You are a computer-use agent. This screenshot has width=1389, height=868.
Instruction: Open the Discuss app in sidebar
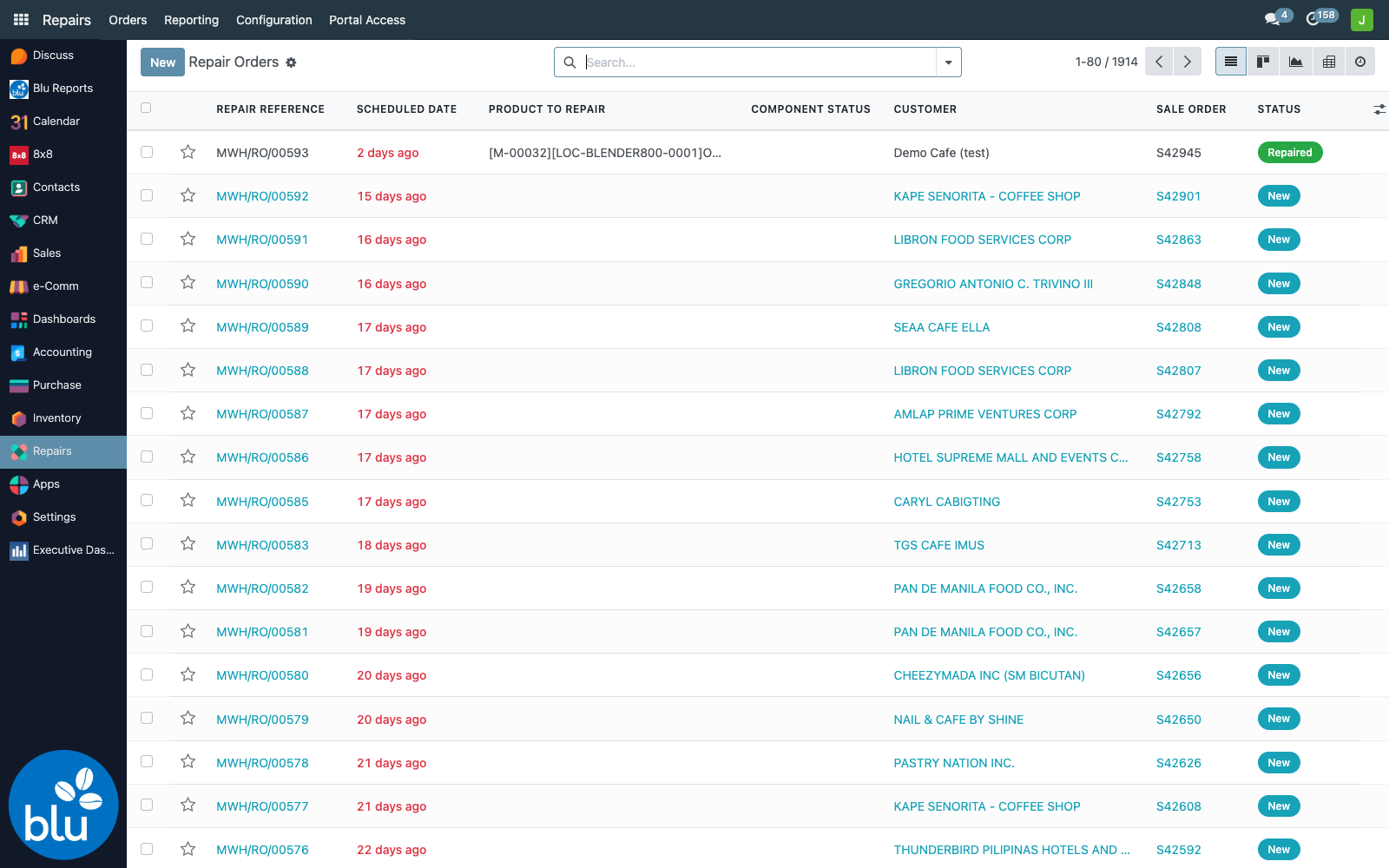(63, 56)
